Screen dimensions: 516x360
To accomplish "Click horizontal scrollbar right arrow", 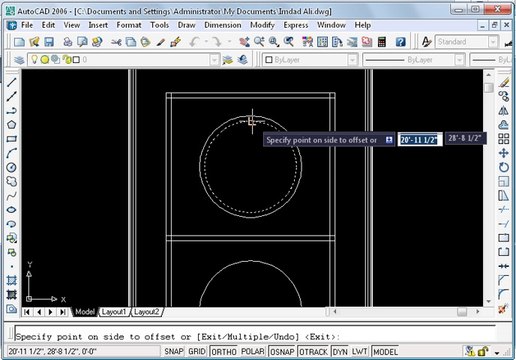I will pos(478,312).
